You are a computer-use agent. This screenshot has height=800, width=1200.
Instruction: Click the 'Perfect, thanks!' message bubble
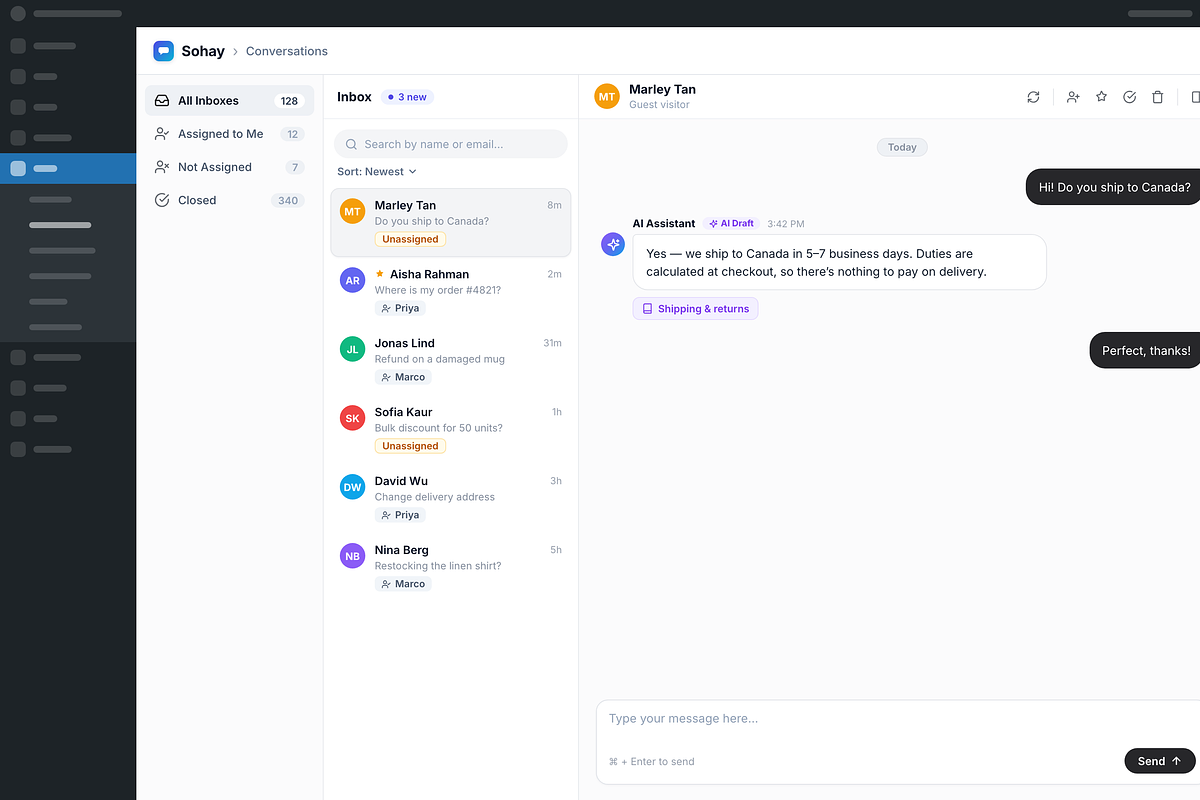pyautogui.click(x=1144, y=351)
